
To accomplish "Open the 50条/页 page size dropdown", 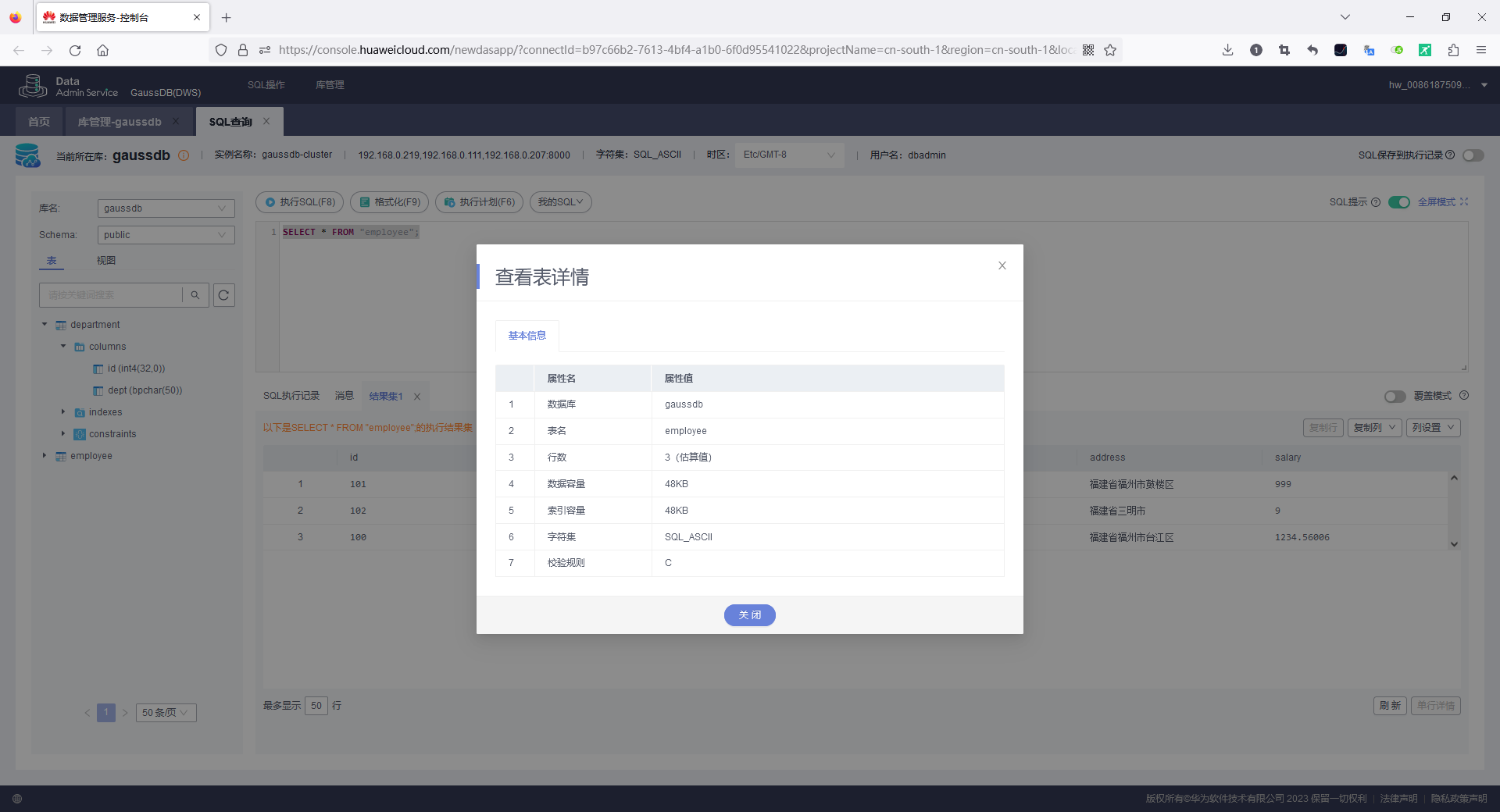I will coord(165,713).
